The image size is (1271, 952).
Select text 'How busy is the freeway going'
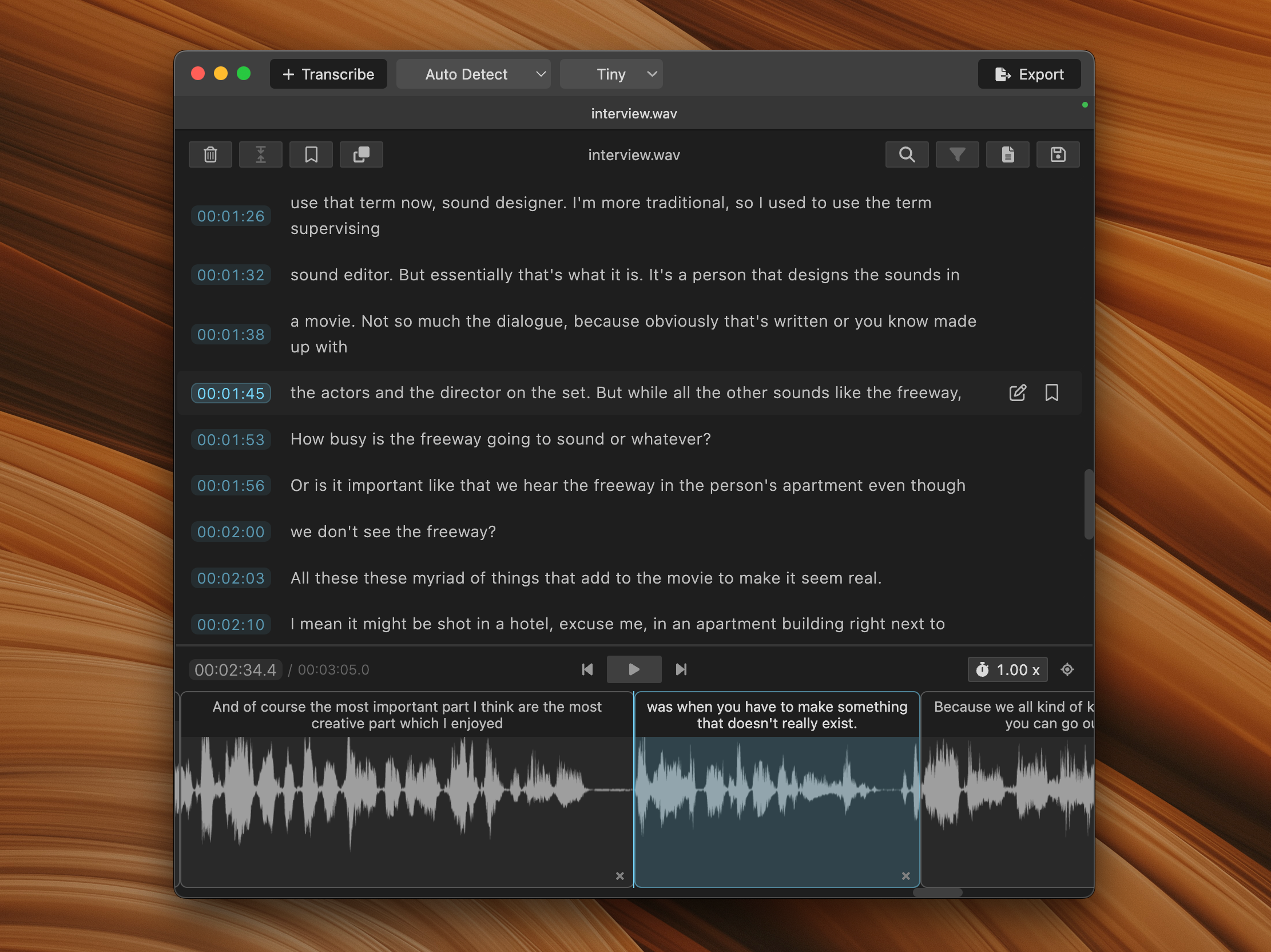point(411,439)
